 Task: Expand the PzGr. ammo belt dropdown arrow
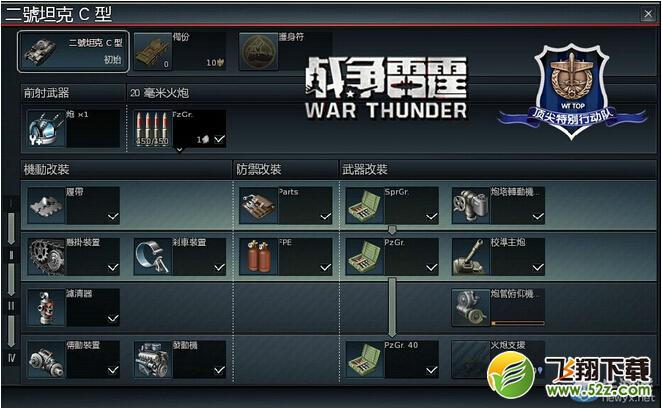click(x=179, y=149)
